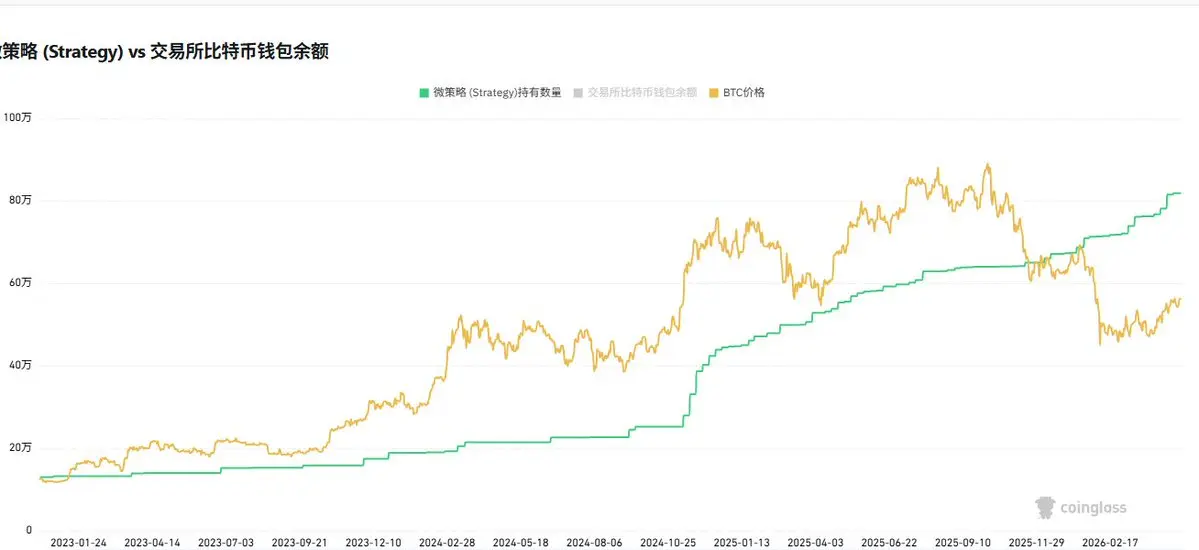Toggle the BTC价格 legend series

click(737, 93)
